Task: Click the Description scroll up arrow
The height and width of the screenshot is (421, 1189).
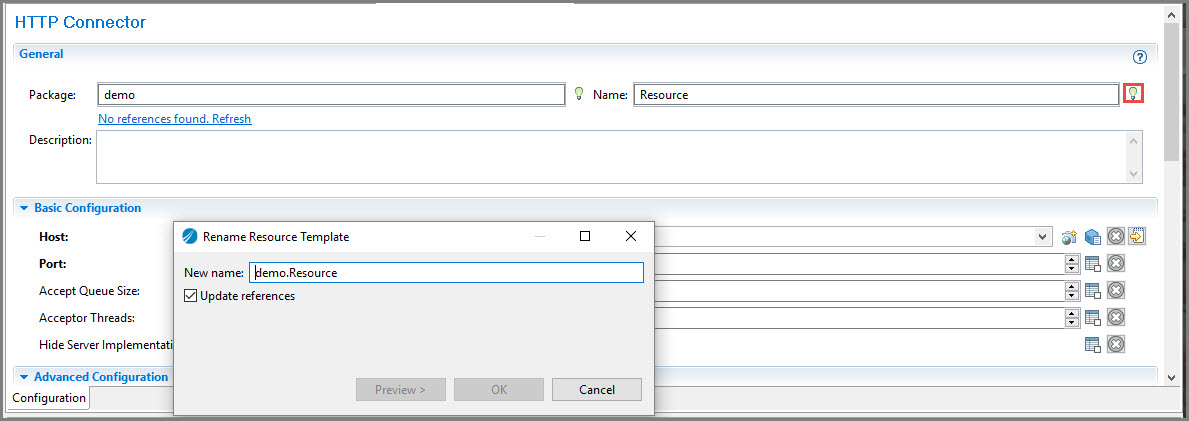Action: [1134, 141]
